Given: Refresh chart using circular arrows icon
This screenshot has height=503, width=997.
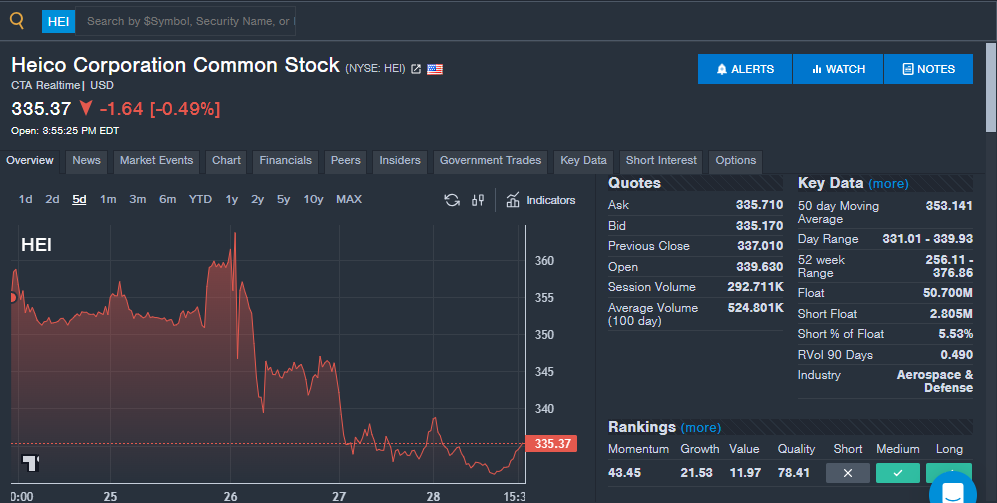Looking at the screenshot, I should tap(452, 200).
